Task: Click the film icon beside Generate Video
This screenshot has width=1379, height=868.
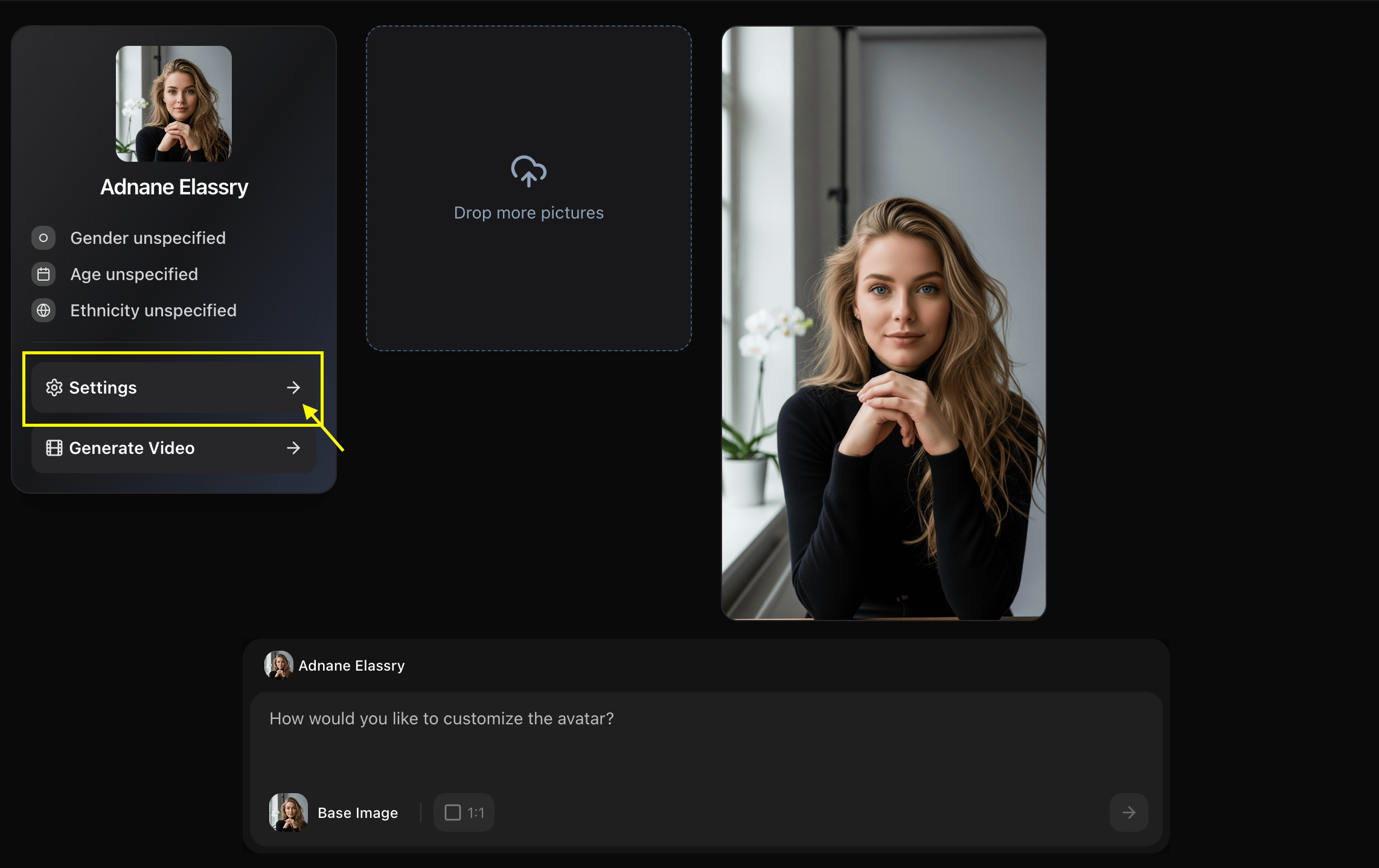Action: (54, 448)
